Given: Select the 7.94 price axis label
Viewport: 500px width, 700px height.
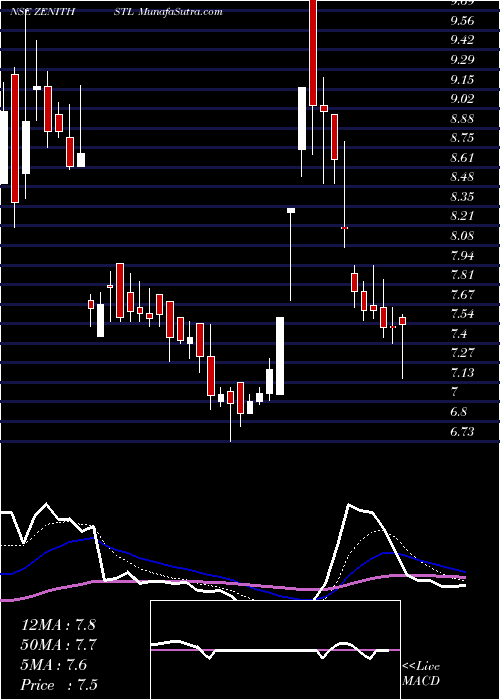Looking at the screenshot, I should pyautogui.click(x=462, y=256).
